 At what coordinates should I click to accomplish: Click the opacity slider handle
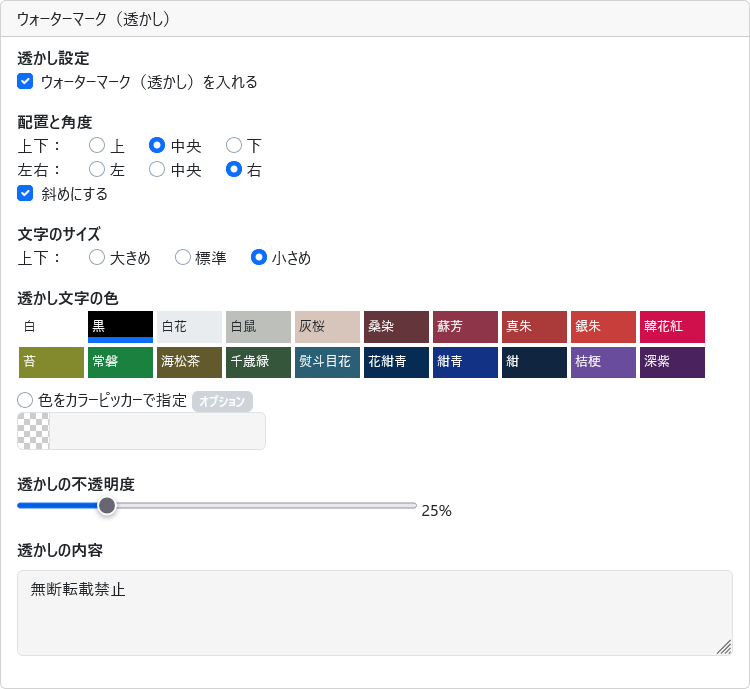(107, 506)
